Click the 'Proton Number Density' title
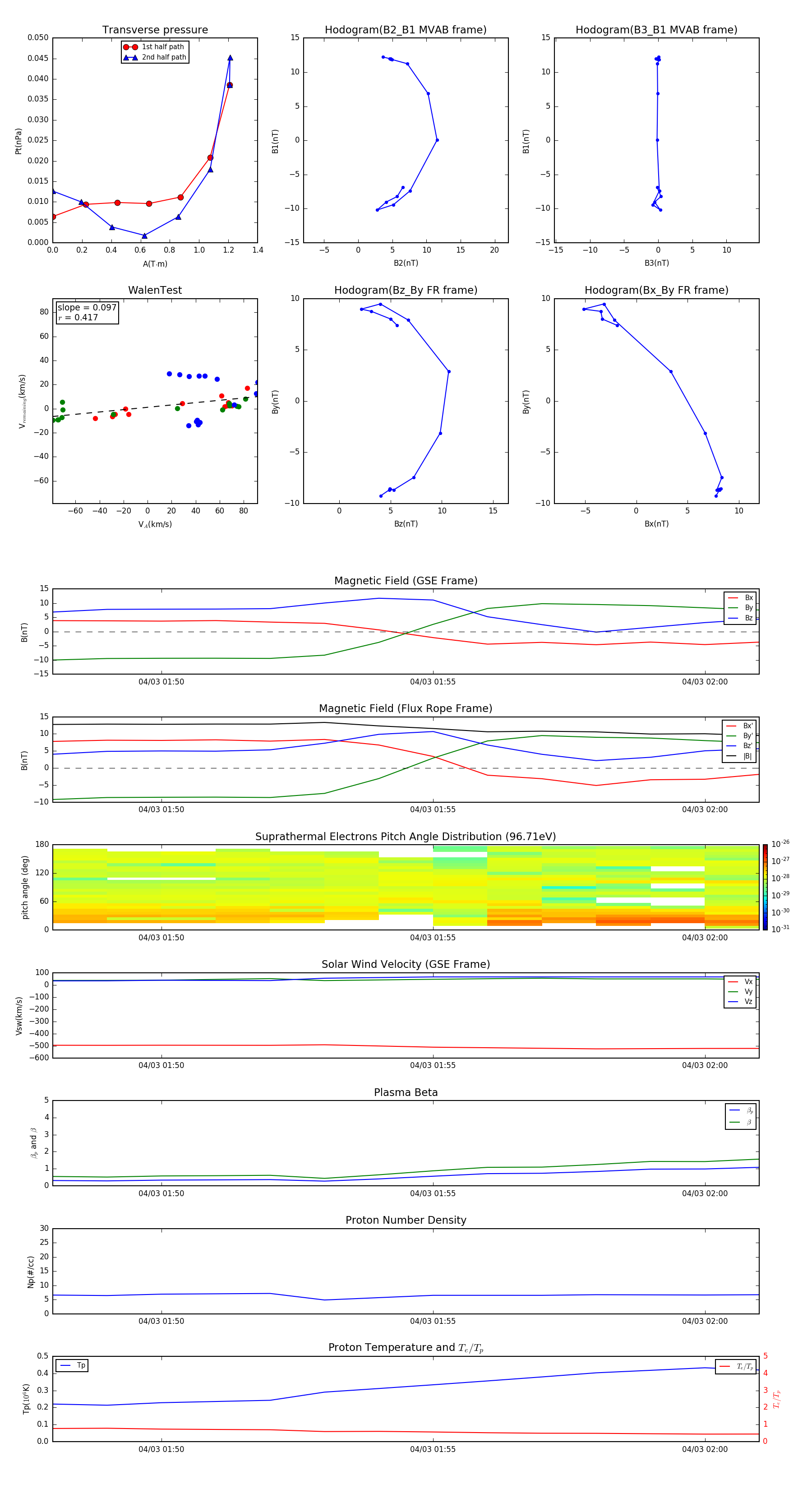Image resolution: width=812 pixels, height=1489 pixels. [x=406, y=1220]
